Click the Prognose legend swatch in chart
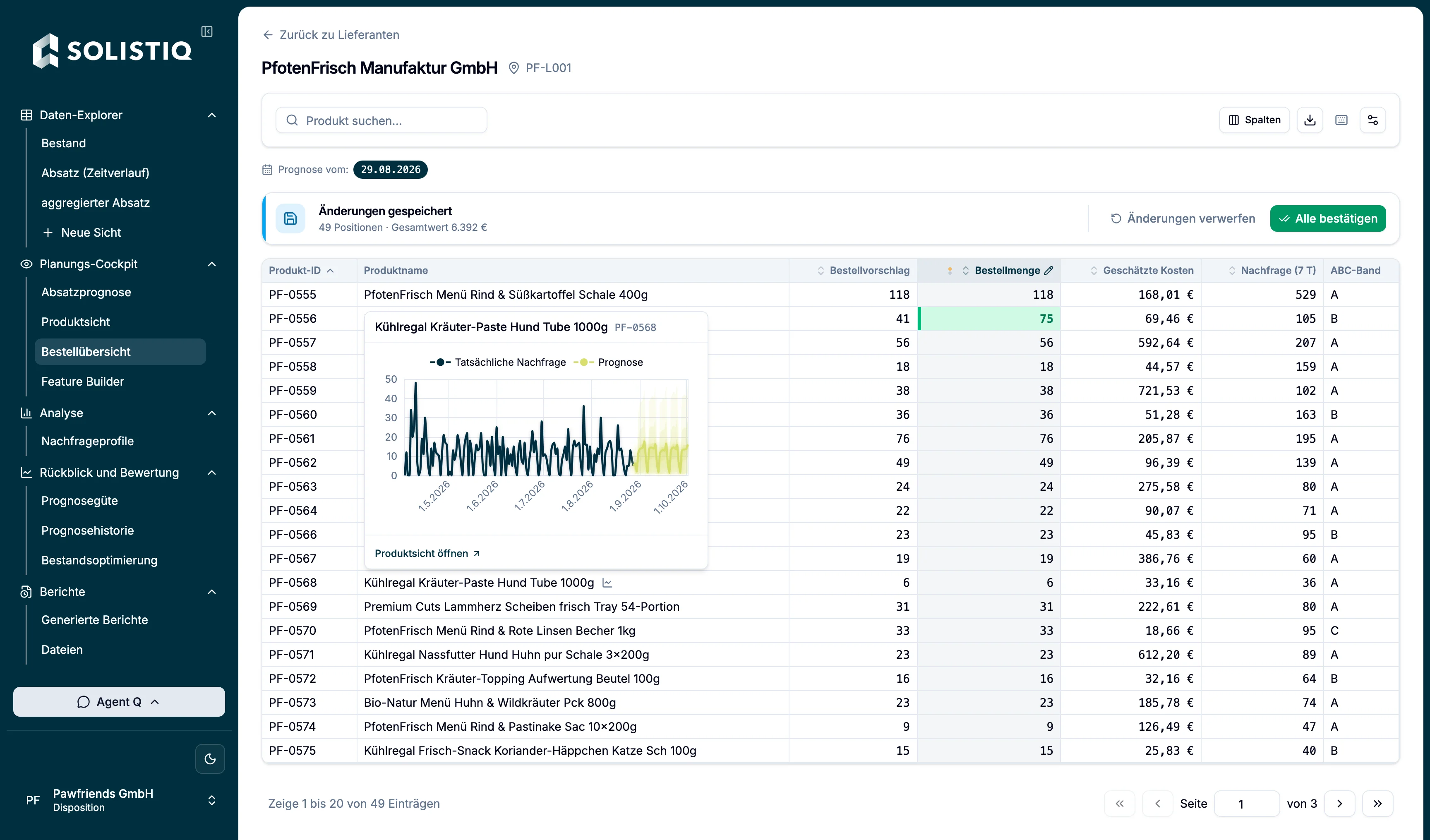Image resolution: width=1430 pixels, height=840 pixels. tap(583, 362)
